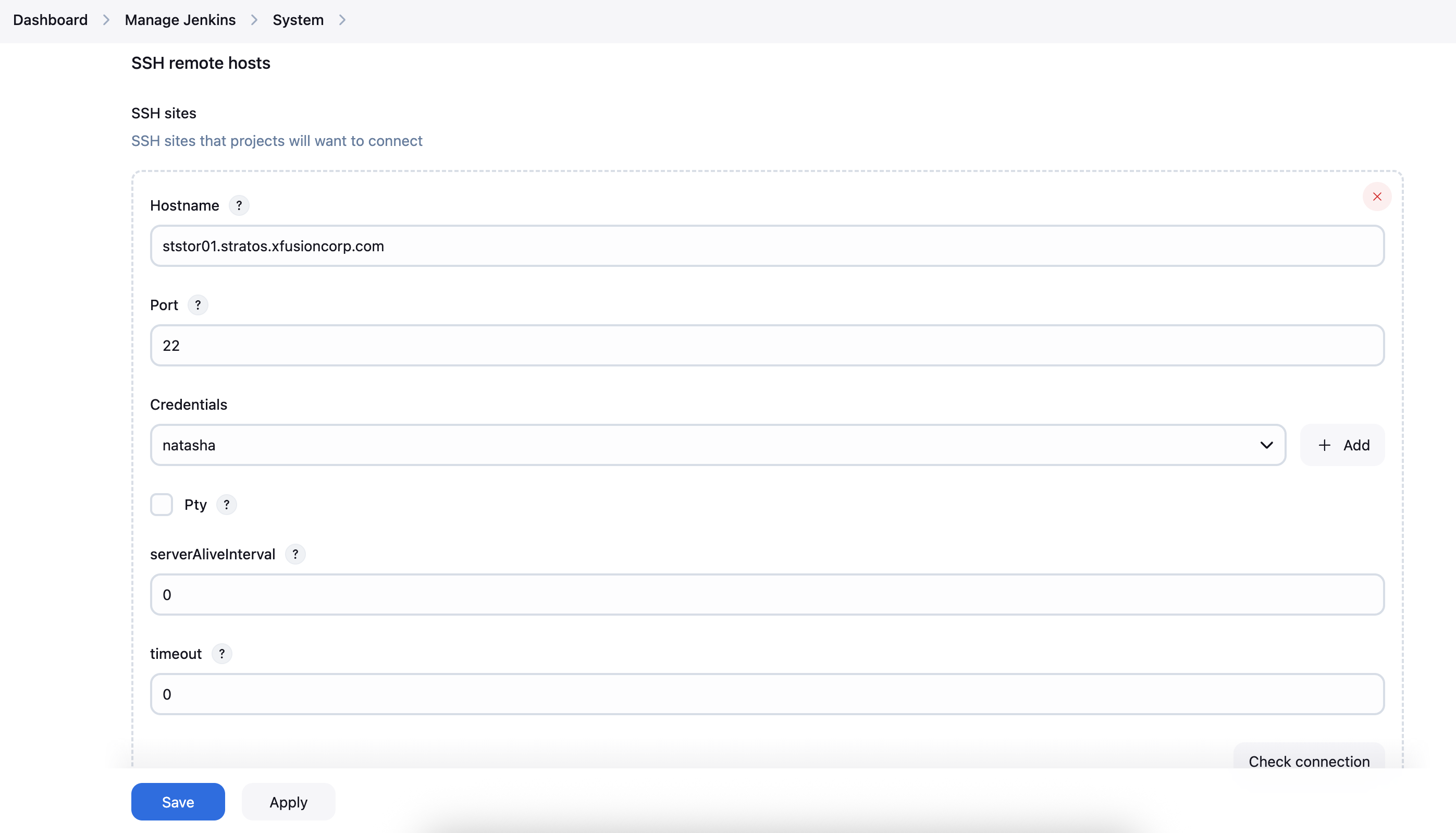Tick the checkbox beside the Pty label
1456x833 pixels.
(161, 505)
